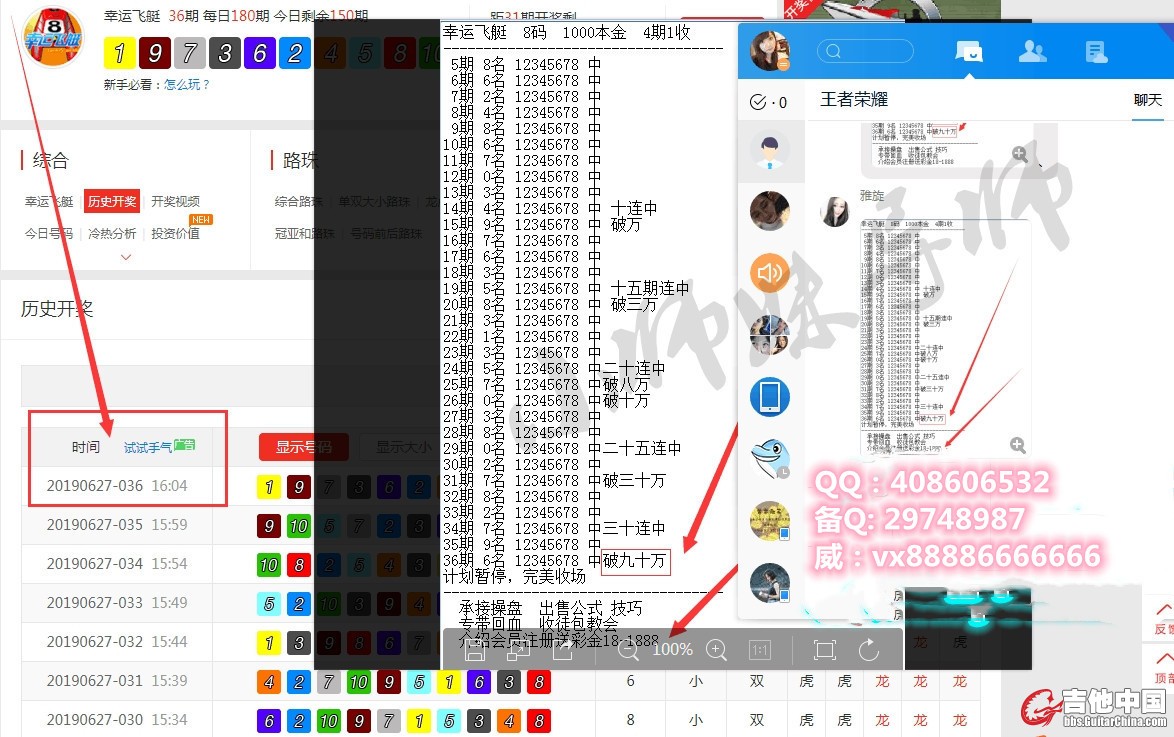Click the orange speaker notification contact icon
Screen dimensions: 1174x737
click(x=769, y=272)
